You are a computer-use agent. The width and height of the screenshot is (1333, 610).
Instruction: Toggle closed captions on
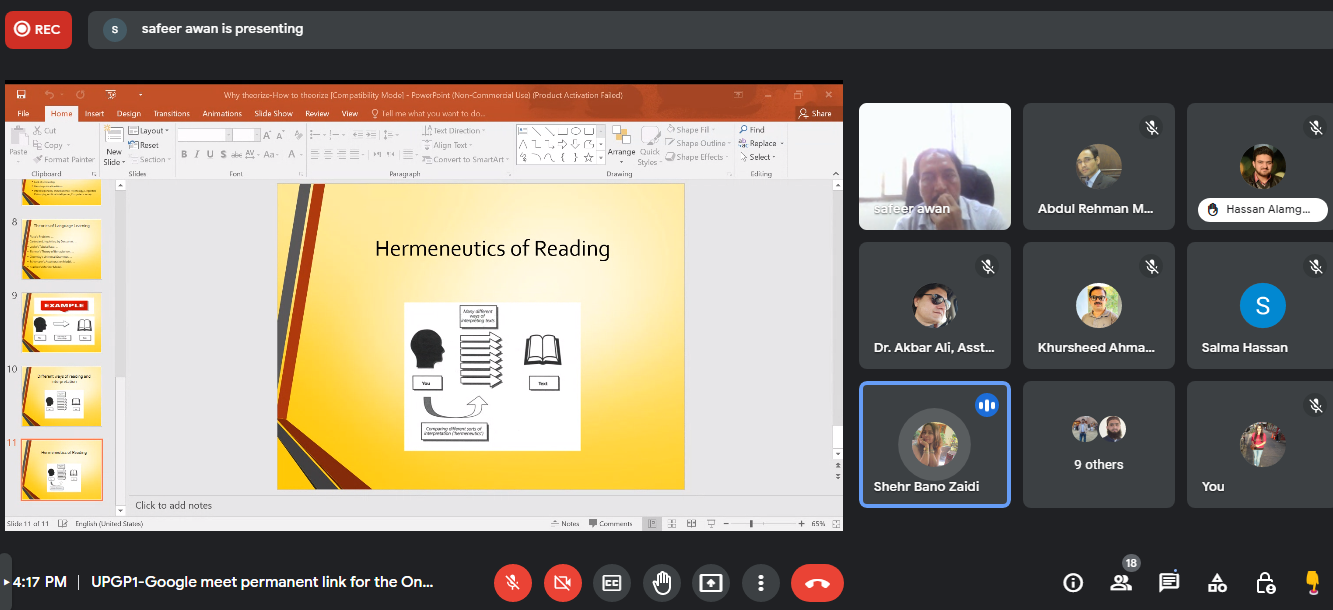[x=611, y=583]
